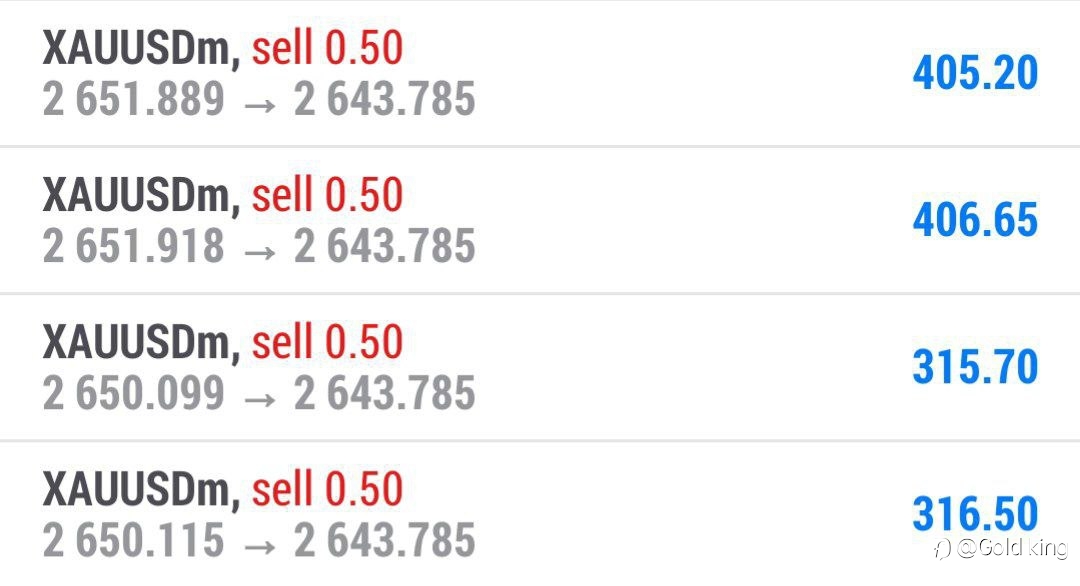Viewport: 1080px width, 586px height.
Task: Click the fourth row's sell 0.50 text
Action: [327, 489]
